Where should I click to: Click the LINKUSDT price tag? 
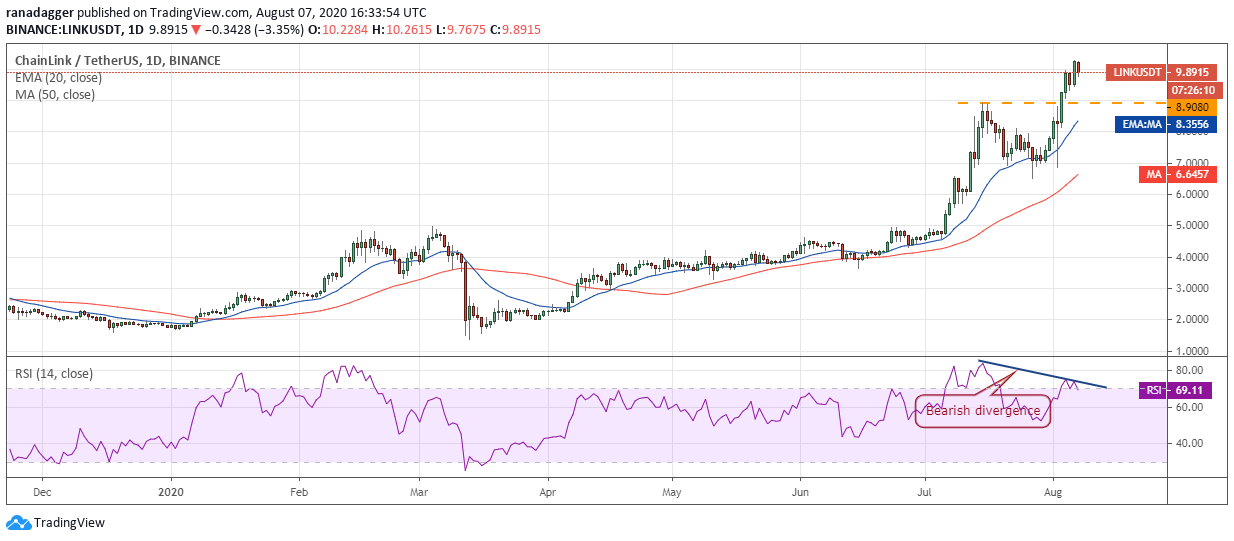[1137, 72]
